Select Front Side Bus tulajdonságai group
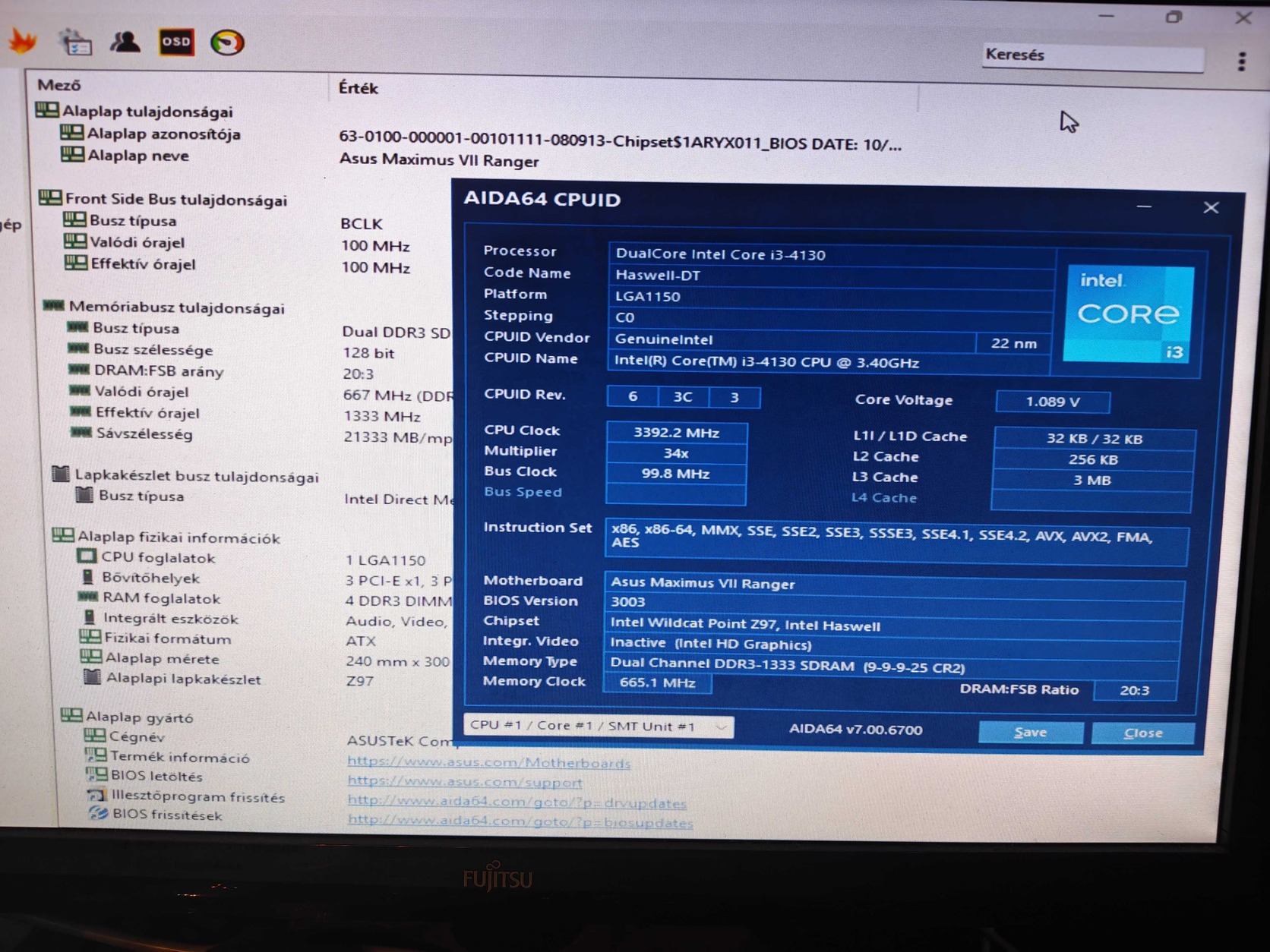This screenshot has height=952, width=1270. tap(163, 199)
